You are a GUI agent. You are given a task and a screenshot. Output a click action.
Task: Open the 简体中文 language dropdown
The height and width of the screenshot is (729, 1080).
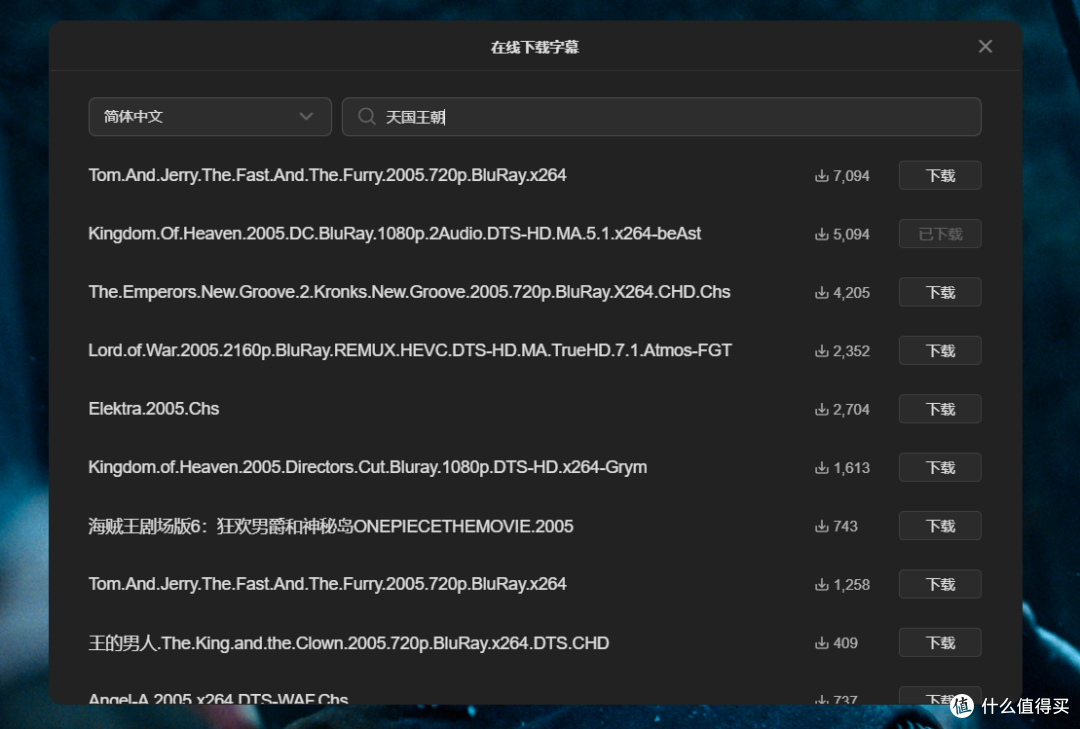point(210,116)
